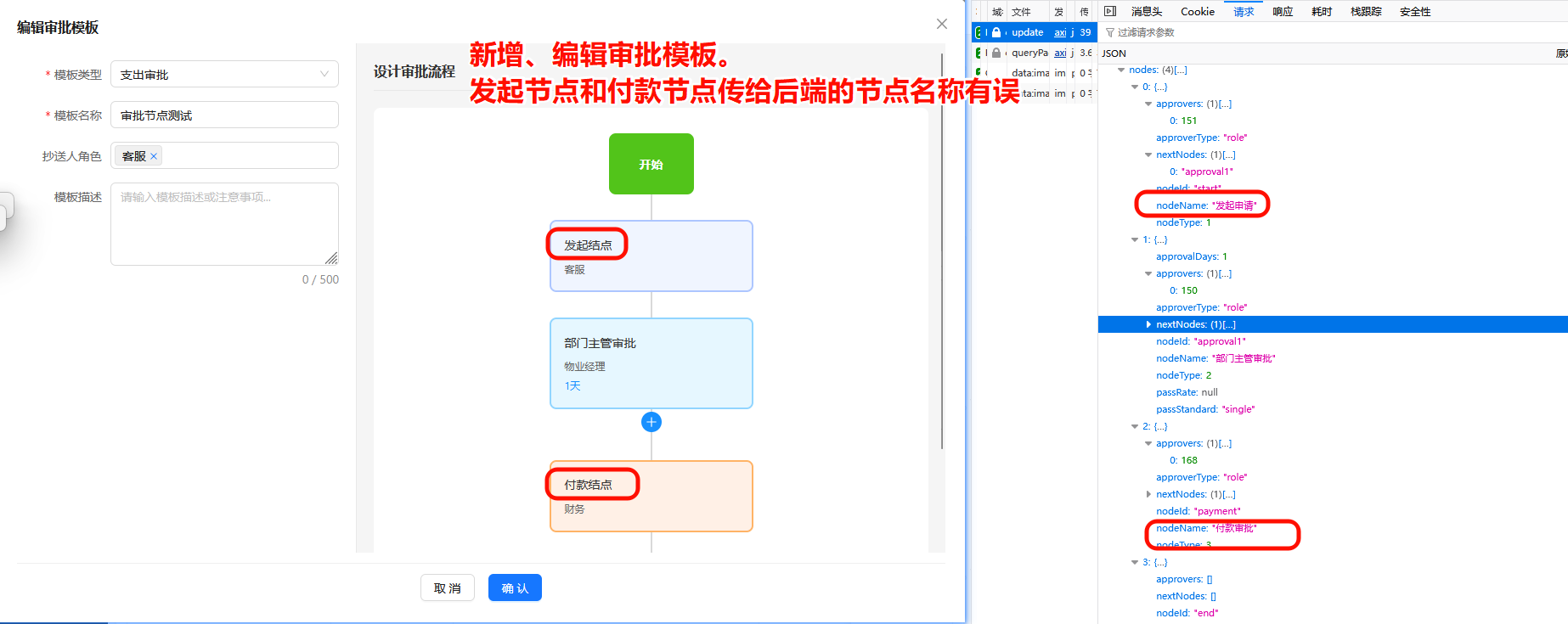This screenshot has width=1568, height=624.
Task: Collapse the nodes array in the JSON tree
Action: [x=1121, y=70]
